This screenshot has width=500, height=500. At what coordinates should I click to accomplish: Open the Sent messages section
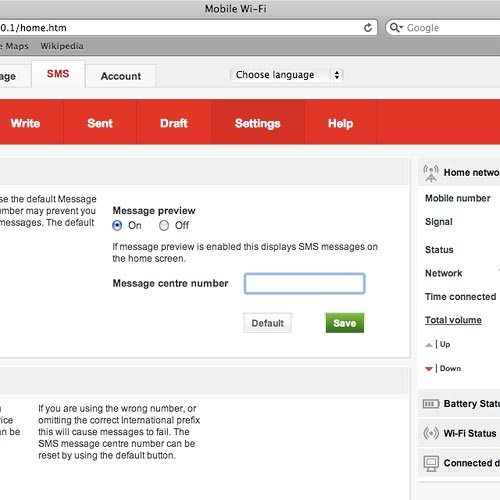(x=100, y=123)
